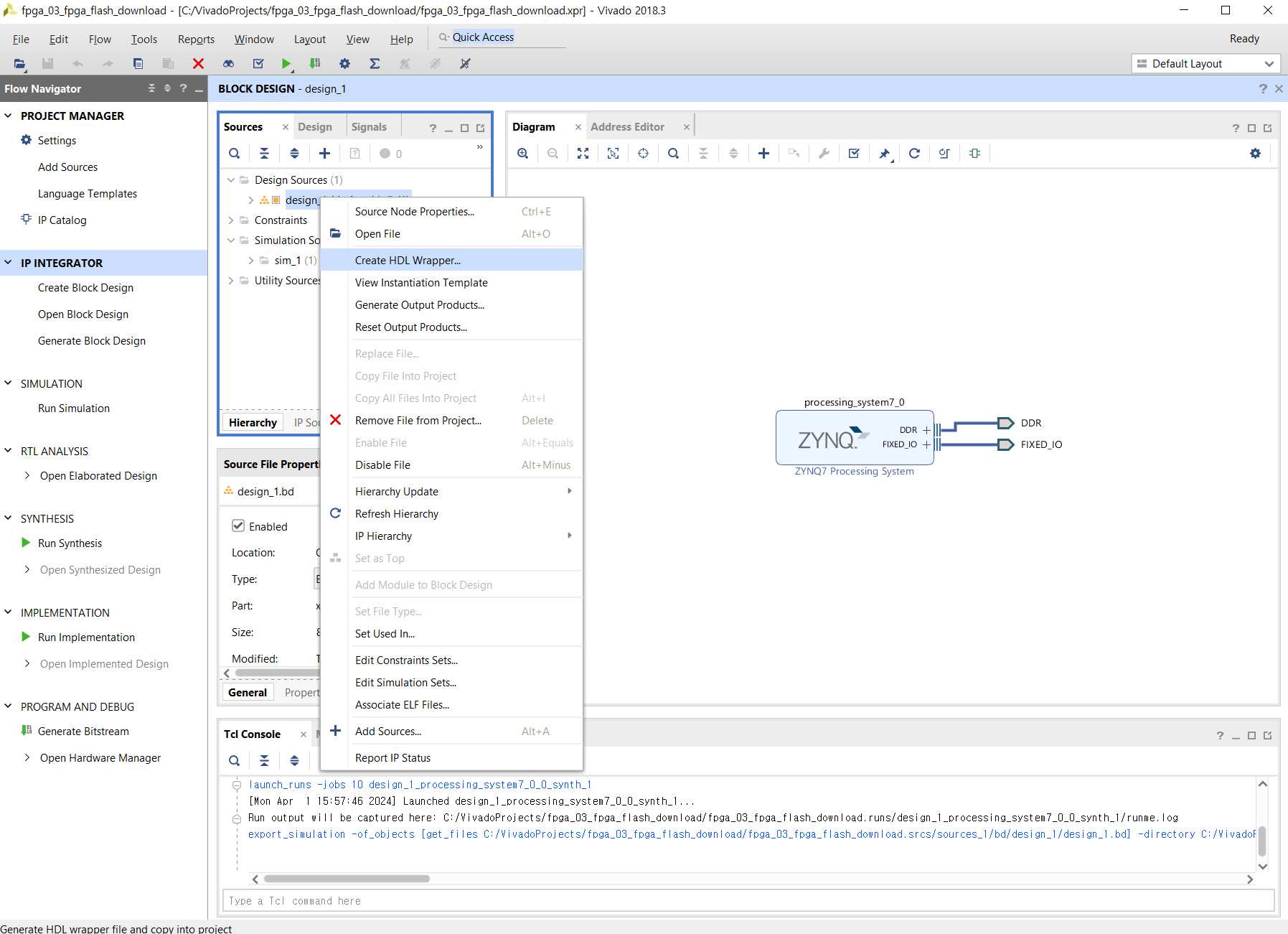Click the Tcl Console search icon
The image size is (1288, 934).
point(235,761)
